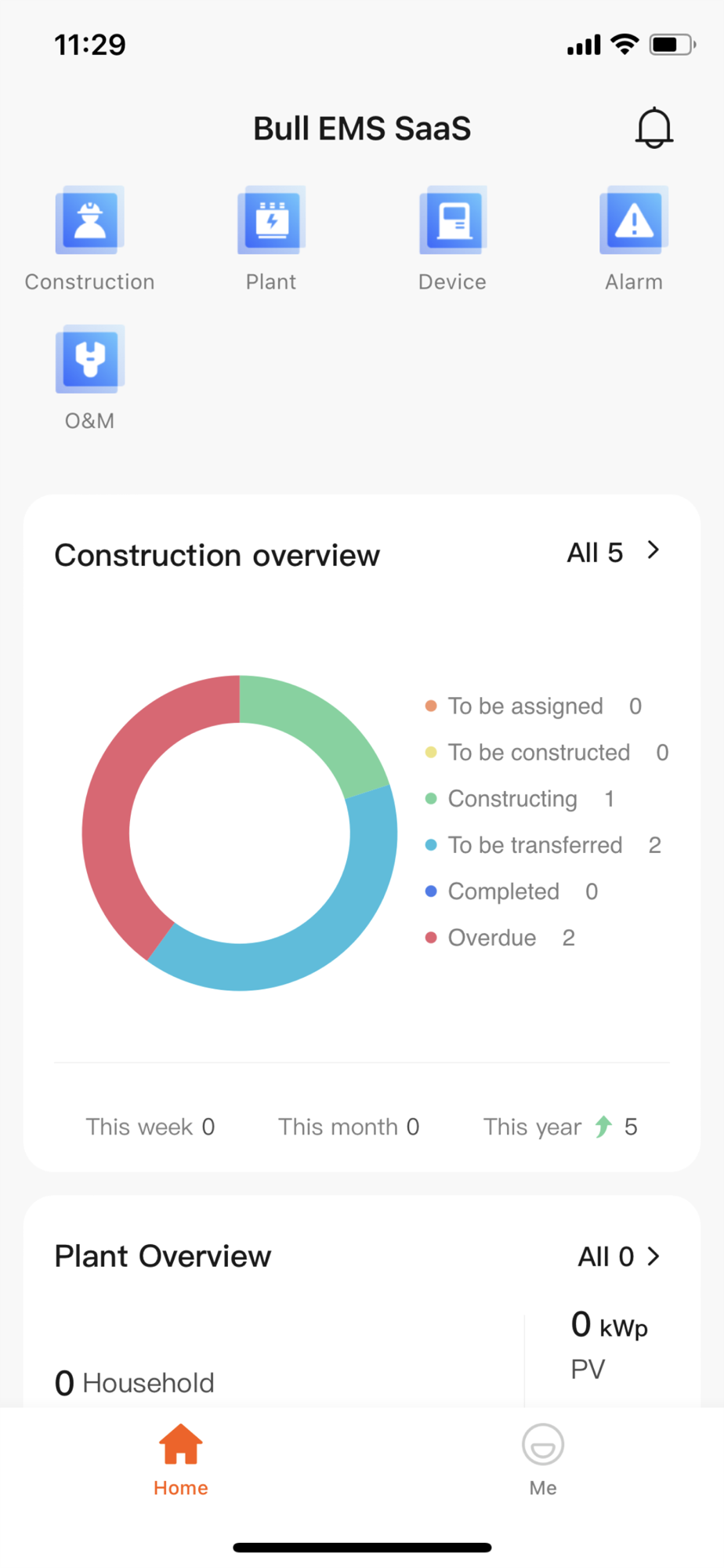Open the Alarm warning icon
The width and height of the screenshot is (724, 1568).
coord(634,220)
